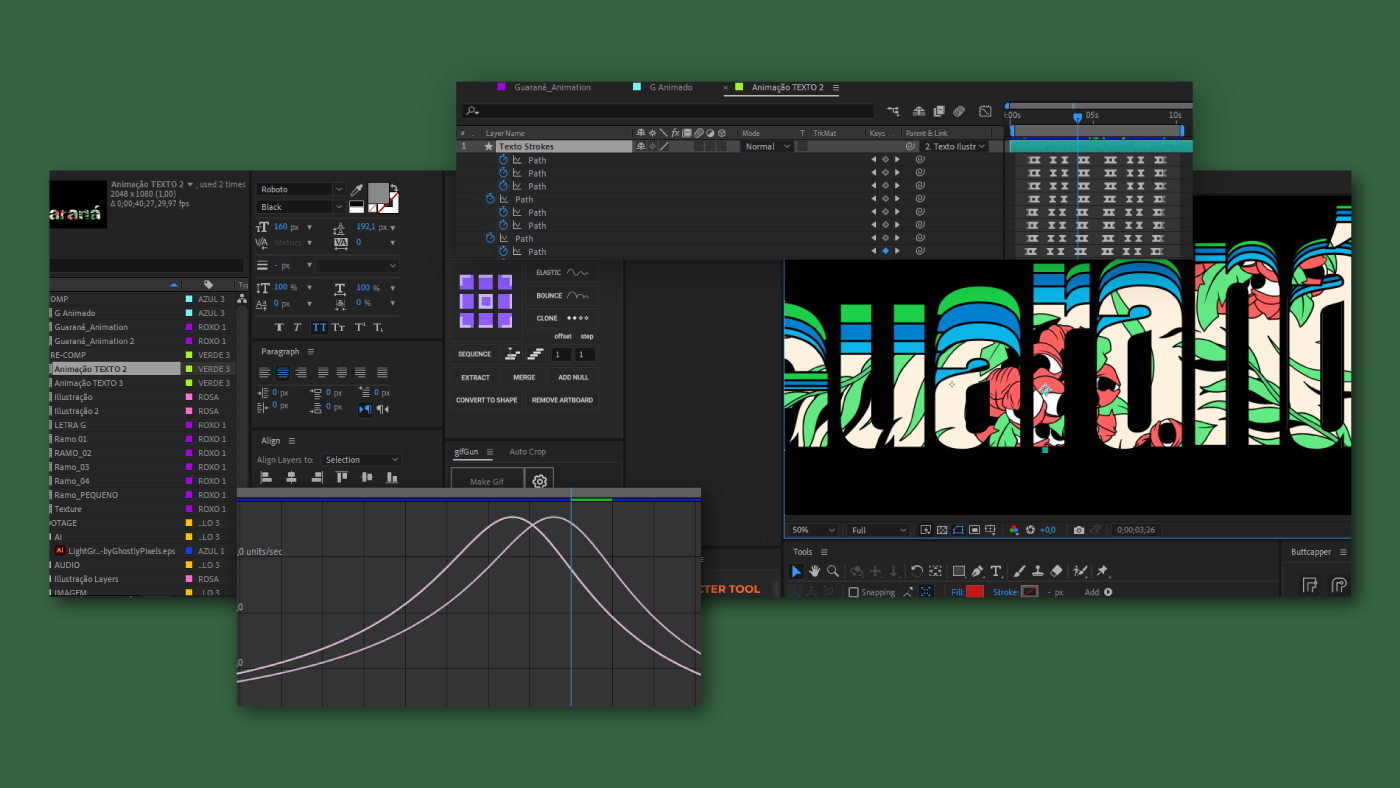Select the Clone Stamp tool
Viewport: 1400px width, 788px height.
pos(1038,571)
